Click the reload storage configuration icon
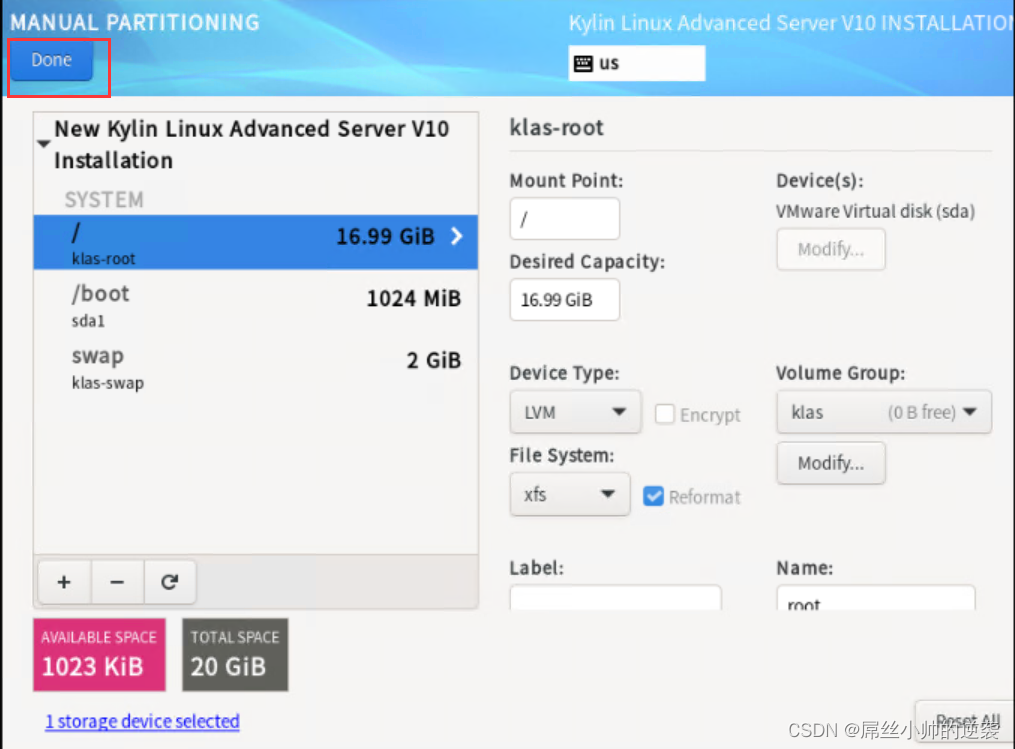This screenshot has width=1015, height=749. coord(169,582)
